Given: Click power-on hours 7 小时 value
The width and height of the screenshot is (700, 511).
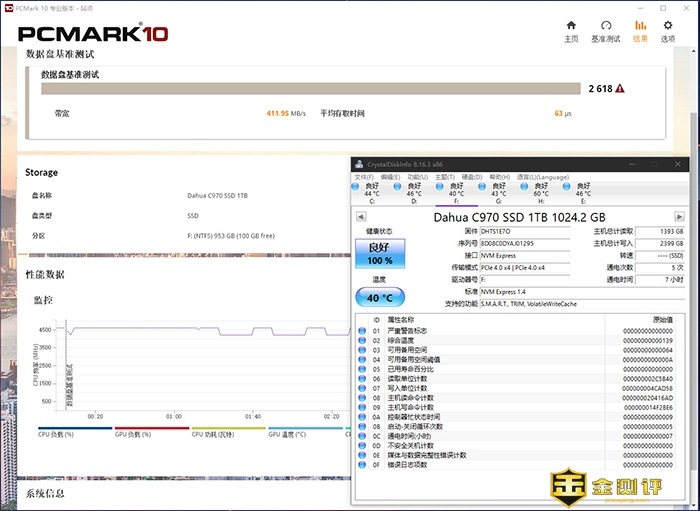Looking at the screenshot, I should pos(660,280).
